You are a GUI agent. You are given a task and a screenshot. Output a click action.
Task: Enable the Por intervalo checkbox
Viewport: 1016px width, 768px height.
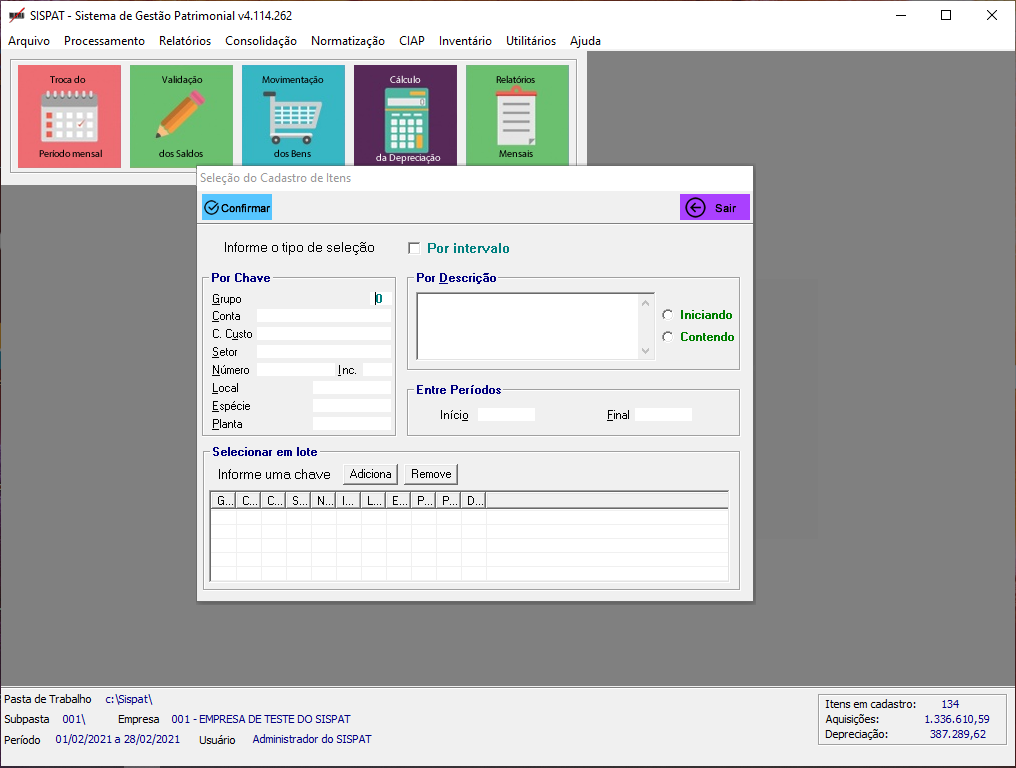coord(414,248)
